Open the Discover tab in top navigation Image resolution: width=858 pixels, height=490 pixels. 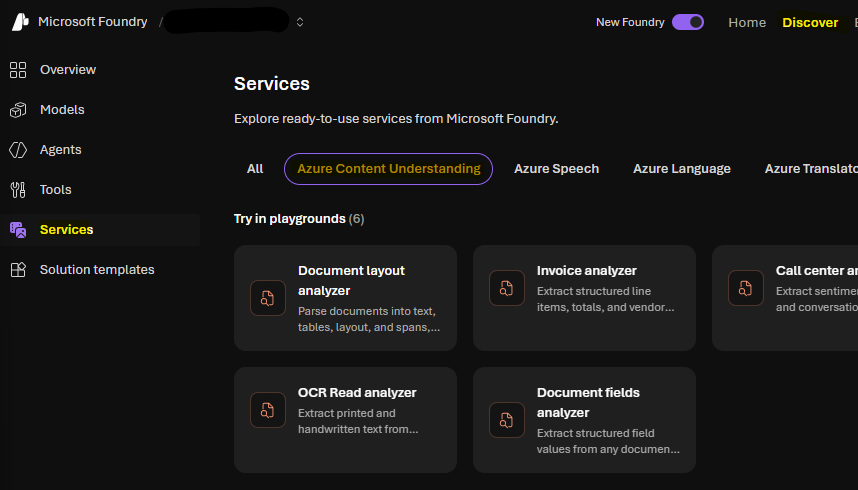[810, 22]
